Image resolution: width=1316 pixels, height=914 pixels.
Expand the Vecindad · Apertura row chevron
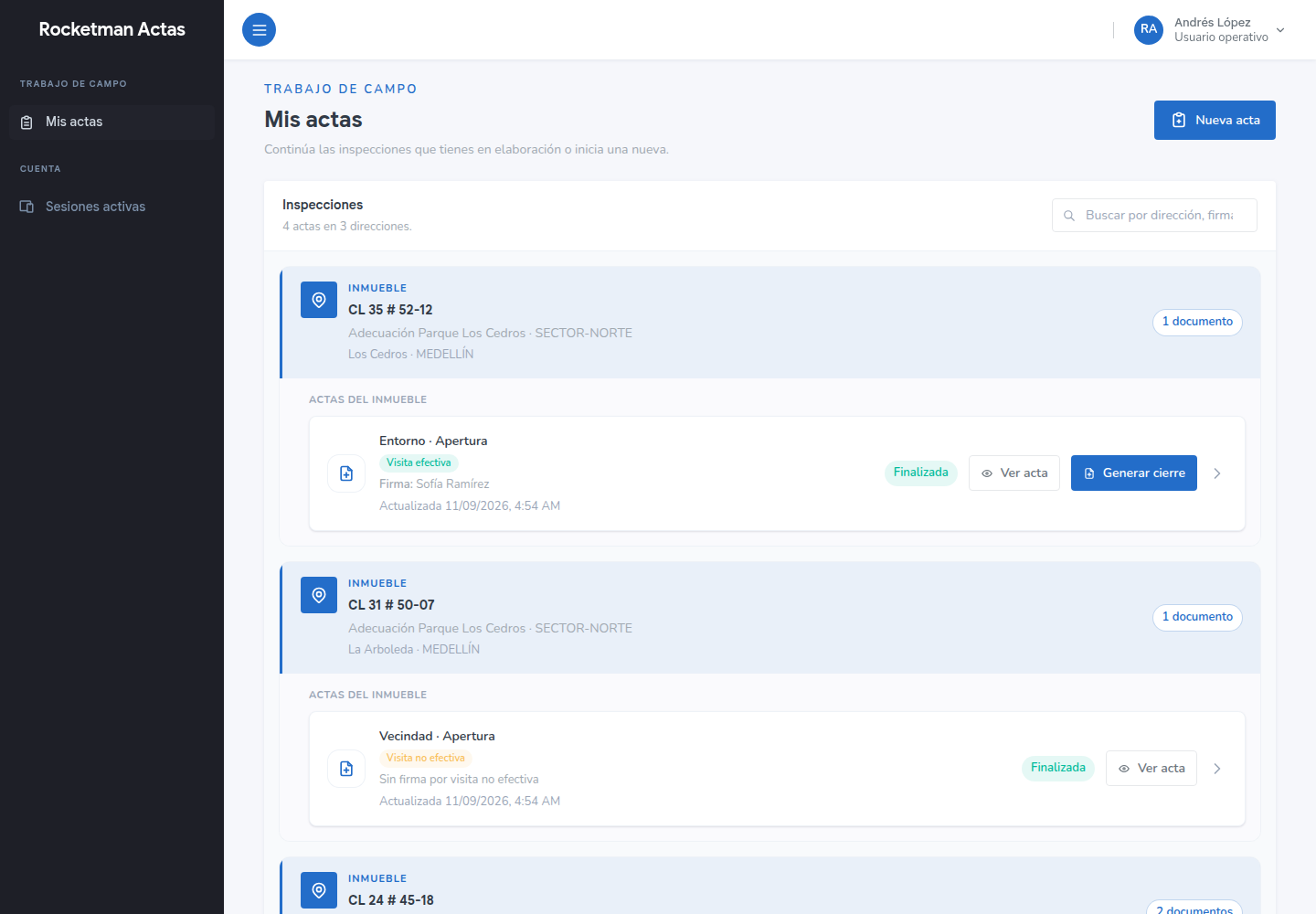coord(1217,769)
